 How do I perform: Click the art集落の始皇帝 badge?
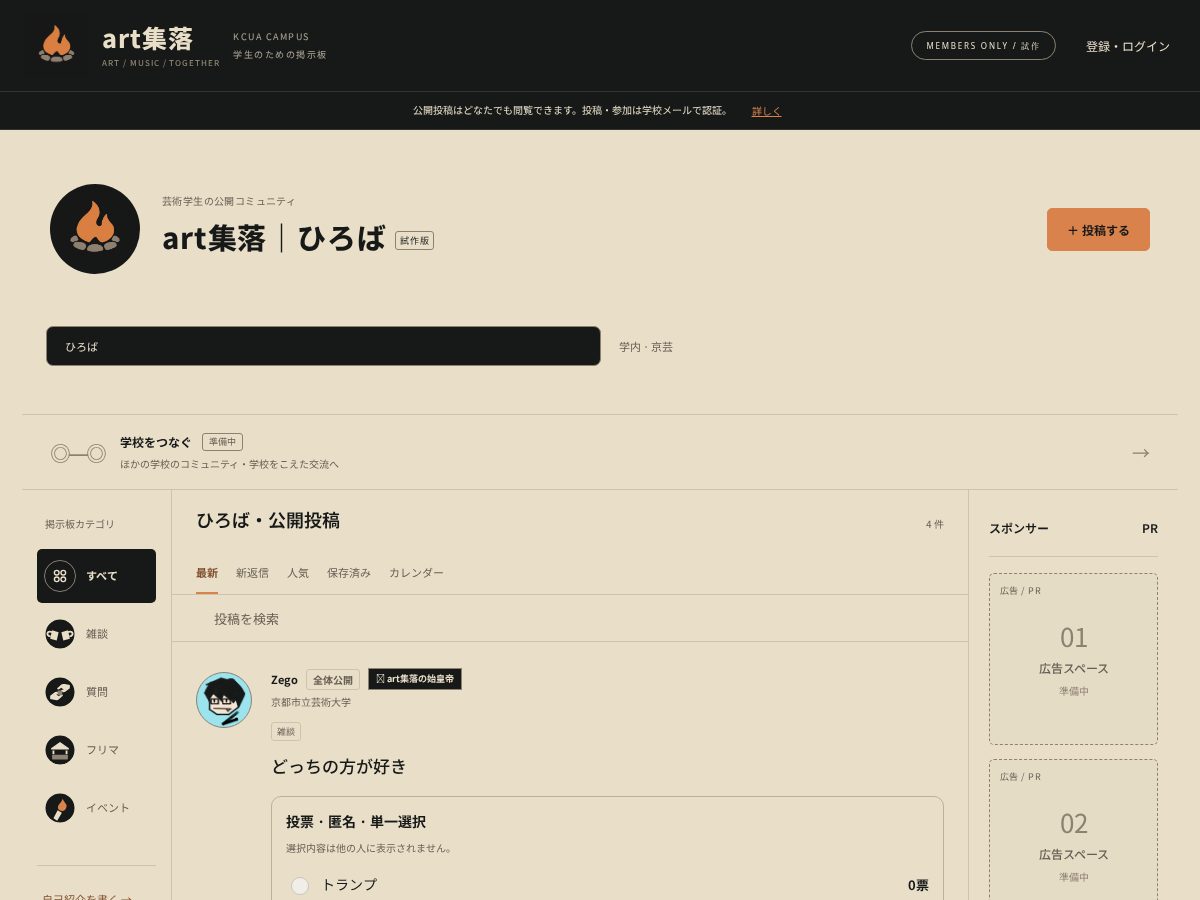click(415, 679)
